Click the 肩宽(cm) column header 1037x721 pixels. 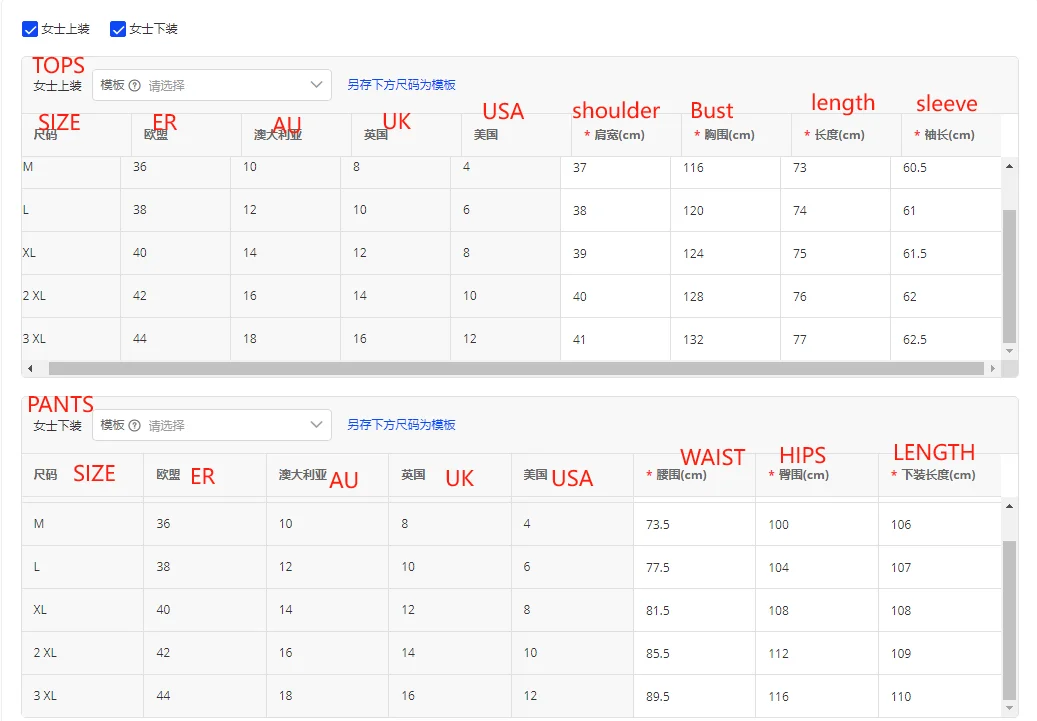(619, 135)
